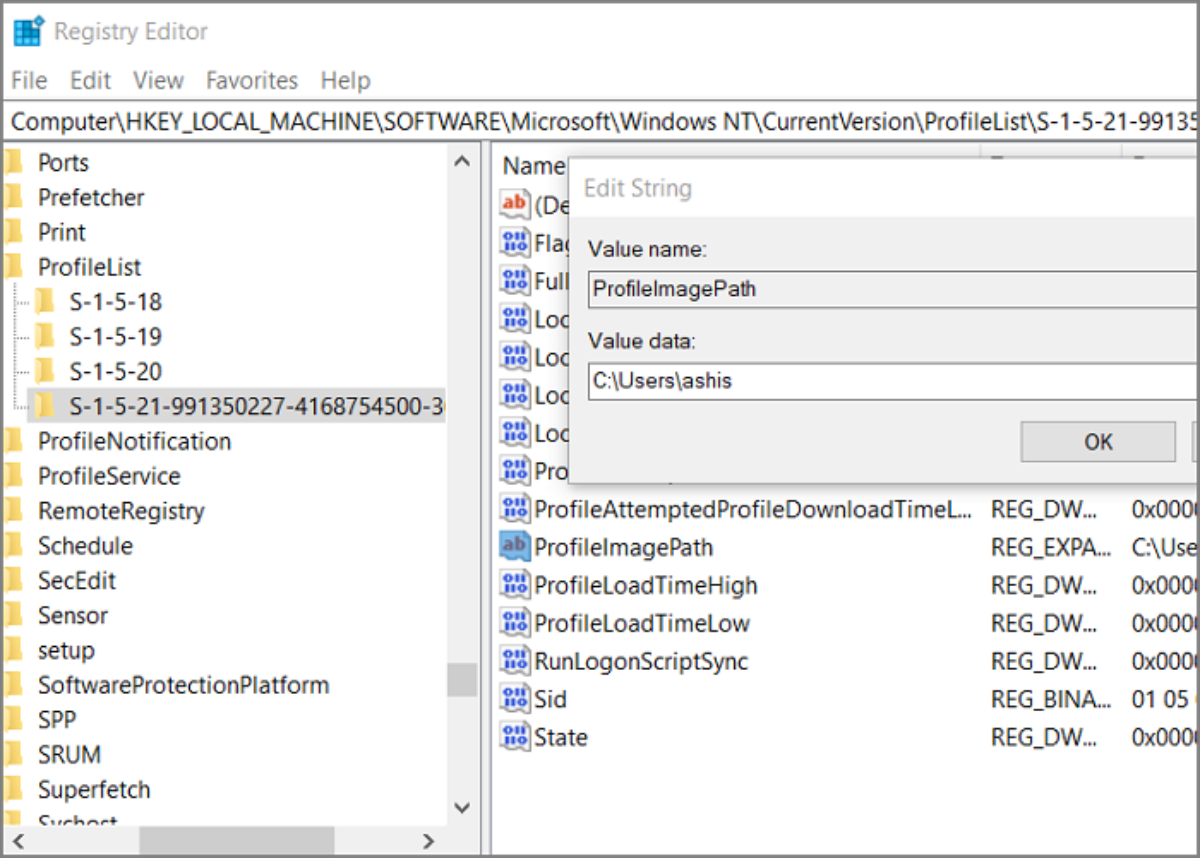Viewport: 1200px width, 858px height.
Task: Click the State DWORD value icon
Action: click(514, 737)
